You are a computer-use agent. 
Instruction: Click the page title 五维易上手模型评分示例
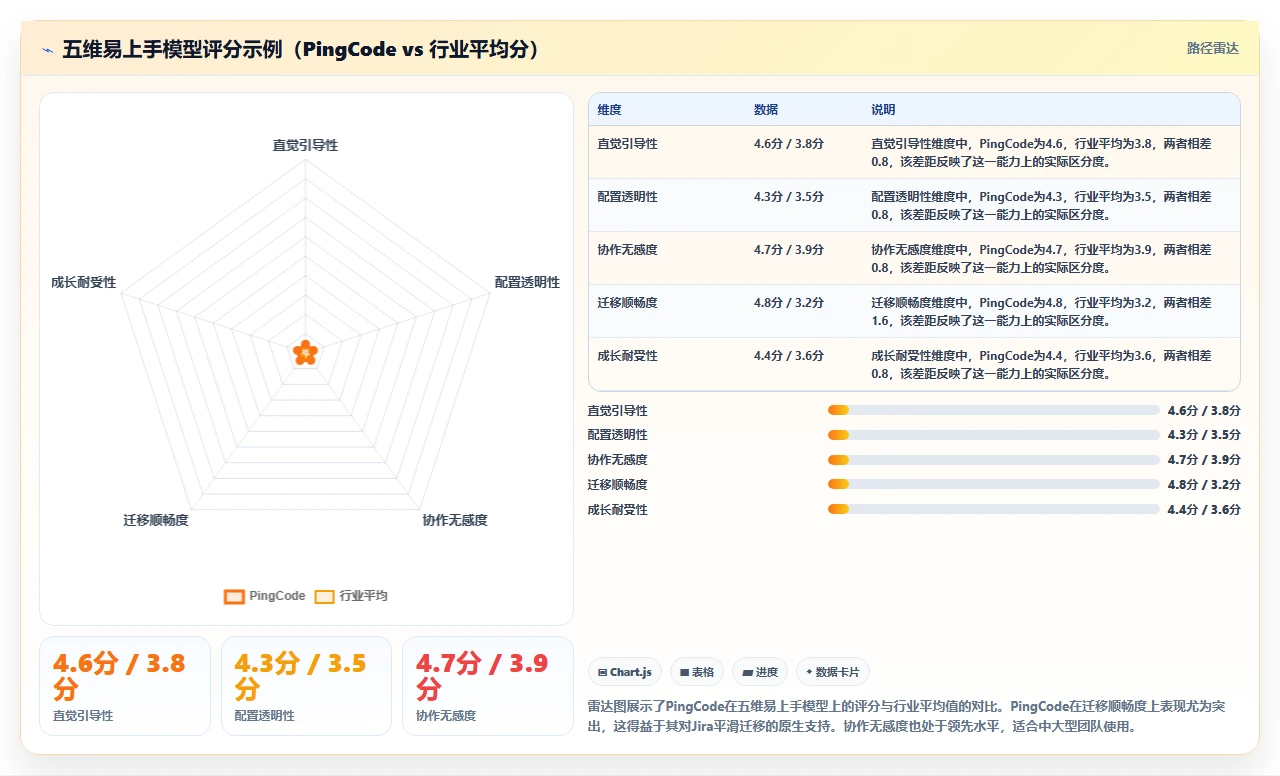point(301,49)
